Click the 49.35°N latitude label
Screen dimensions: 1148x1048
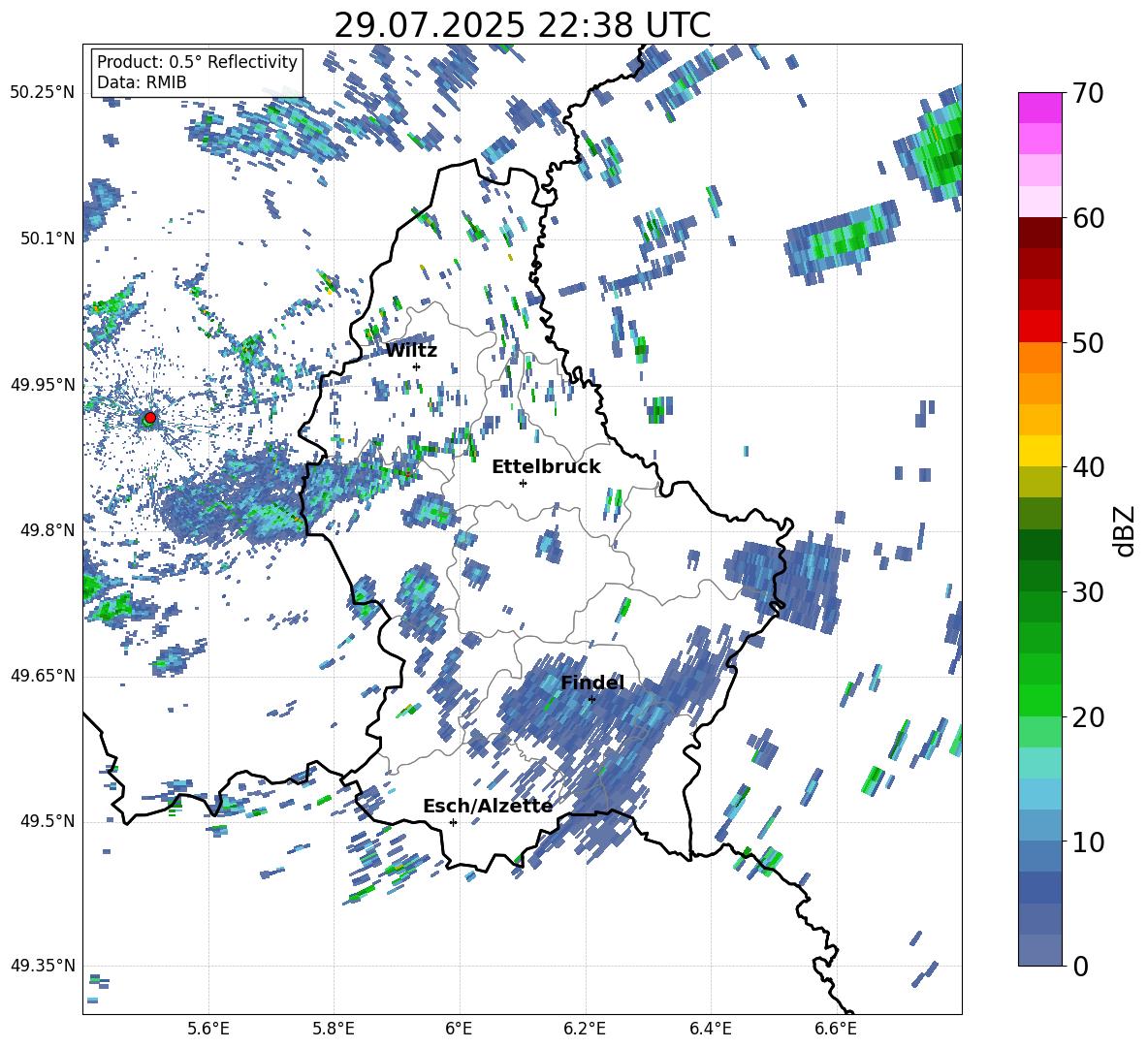pyautogui.click(x=43, y=966)
